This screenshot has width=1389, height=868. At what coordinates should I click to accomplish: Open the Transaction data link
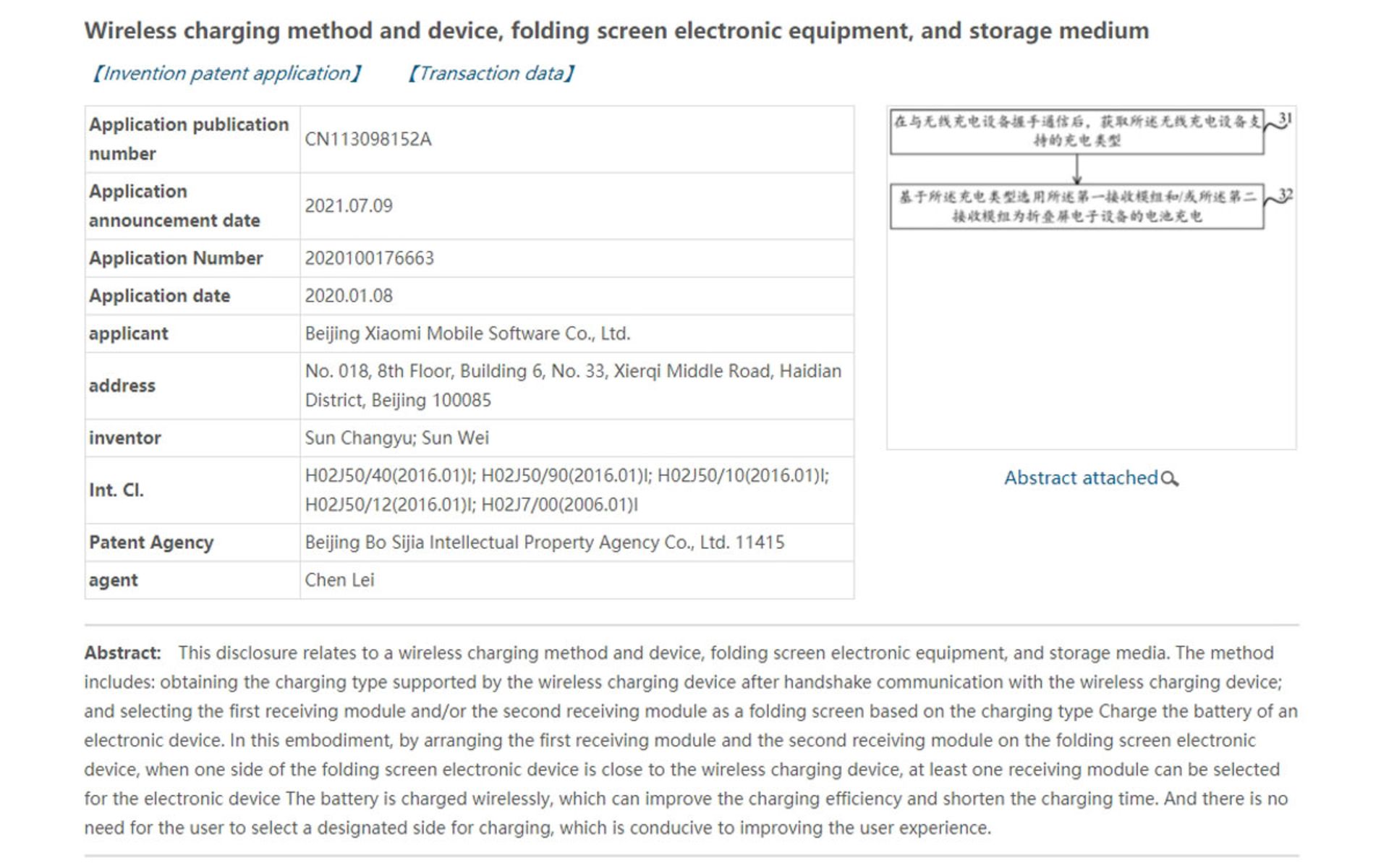tap(491, 74)
